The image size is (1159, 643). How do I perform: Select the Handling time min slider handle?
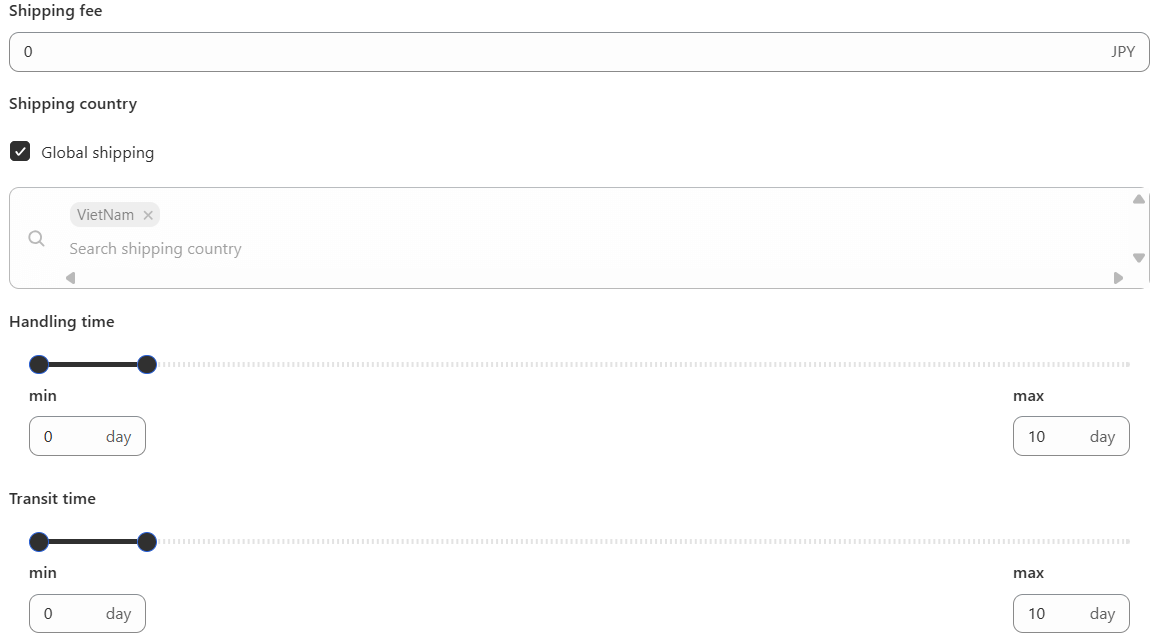[39, 364]
